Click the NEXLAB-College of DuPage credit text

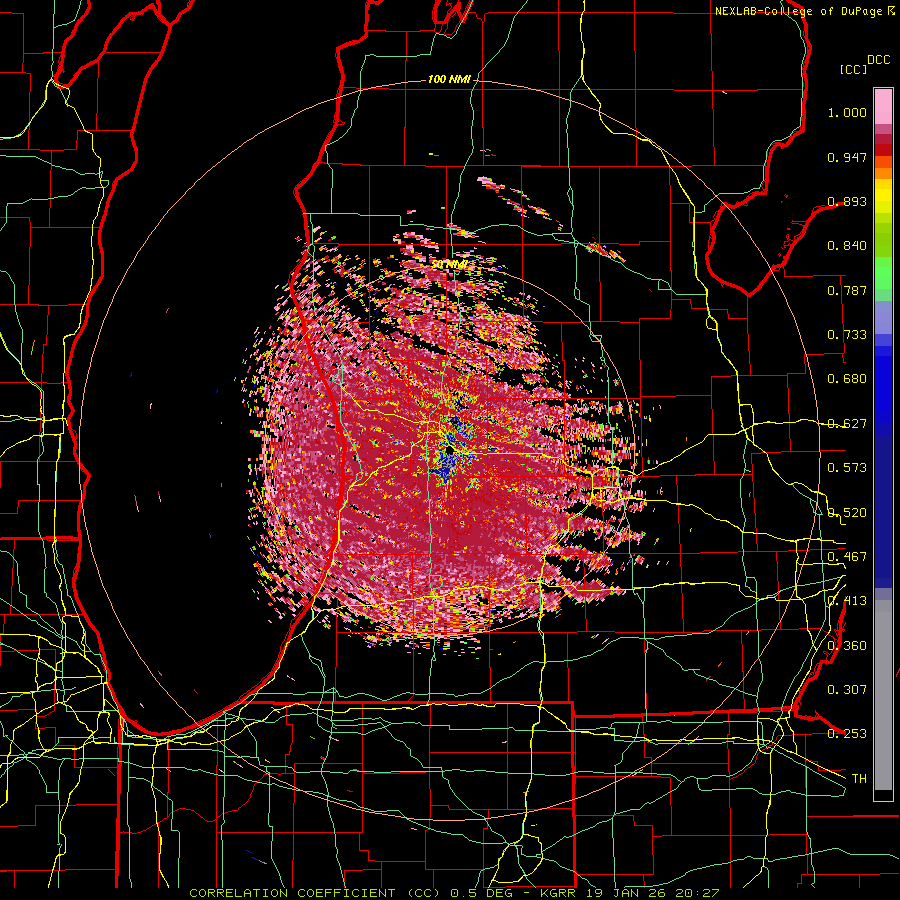(804, 11)
